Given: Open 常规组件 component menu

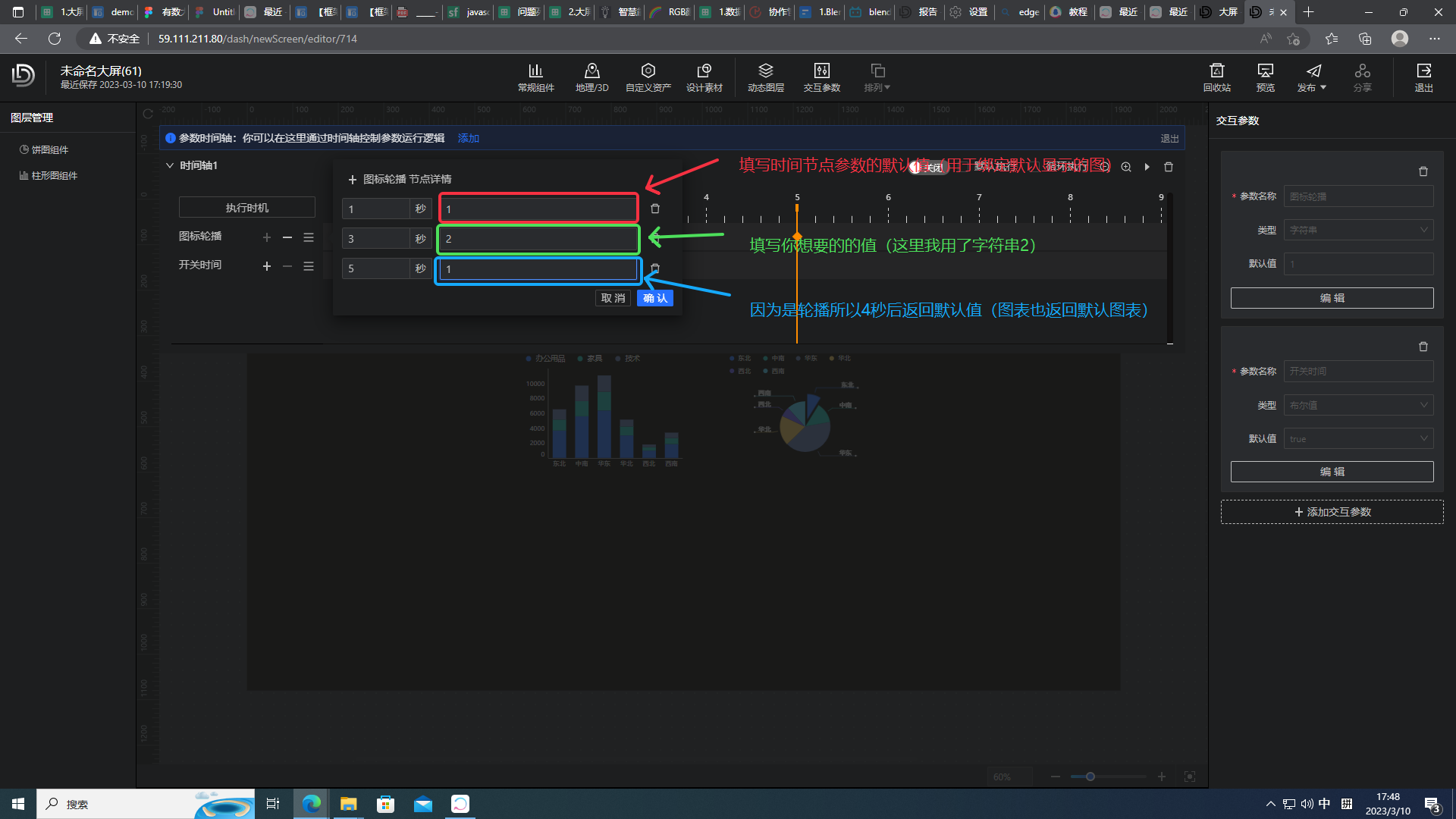Looking at the screenshot, I should coord(535,77).
